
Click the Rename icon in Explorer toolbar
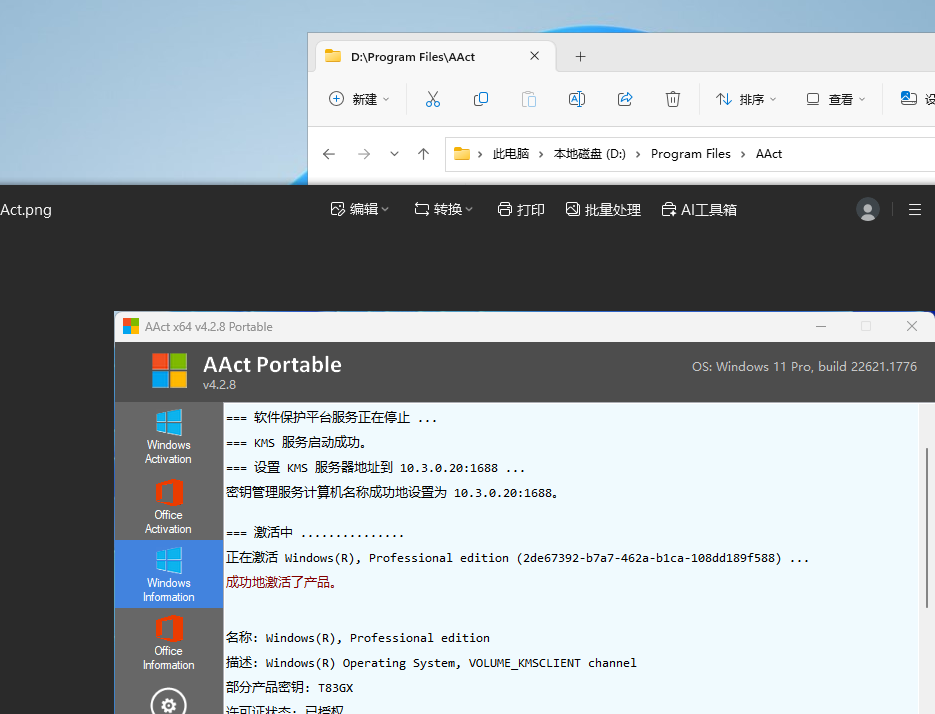(577, 99)
